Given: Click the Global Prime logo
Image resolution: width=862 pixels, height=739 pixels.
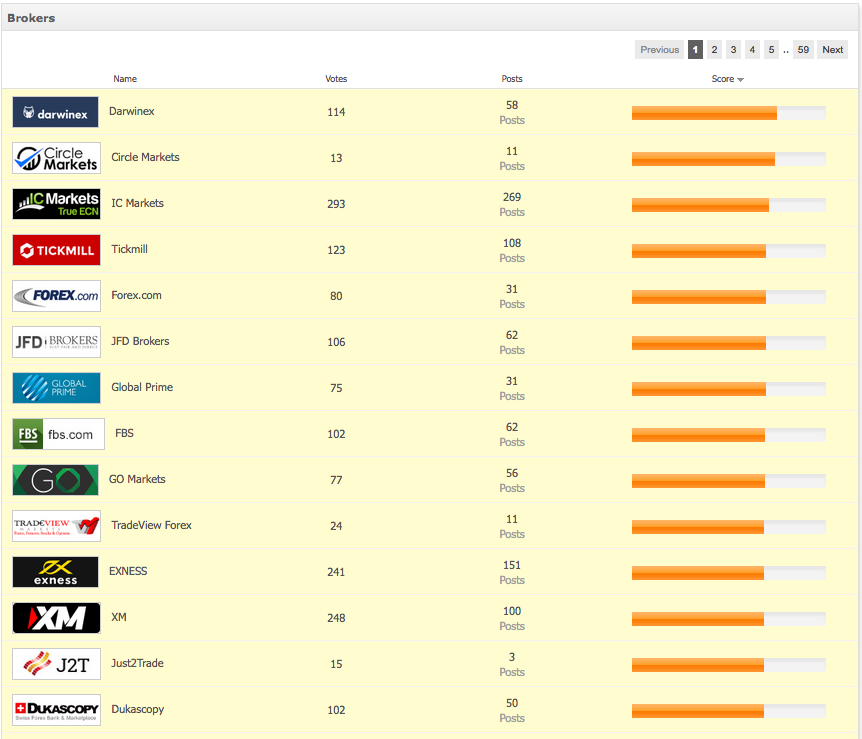Looking at the screenshot, I should point(57,388).
